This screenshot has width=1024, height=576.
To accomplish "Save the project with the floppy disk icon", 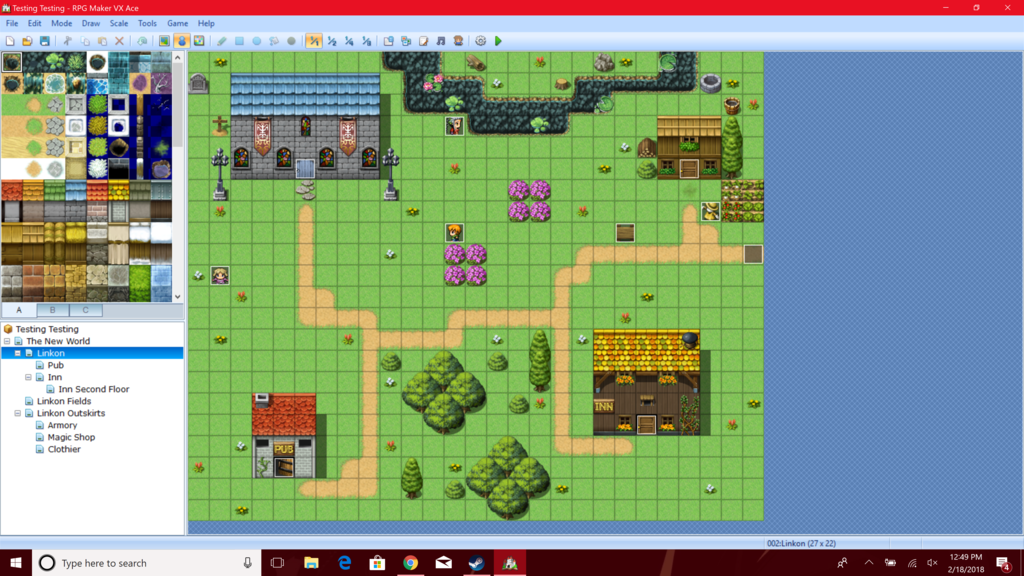I will pyautogui.click(x=44, y=41).
